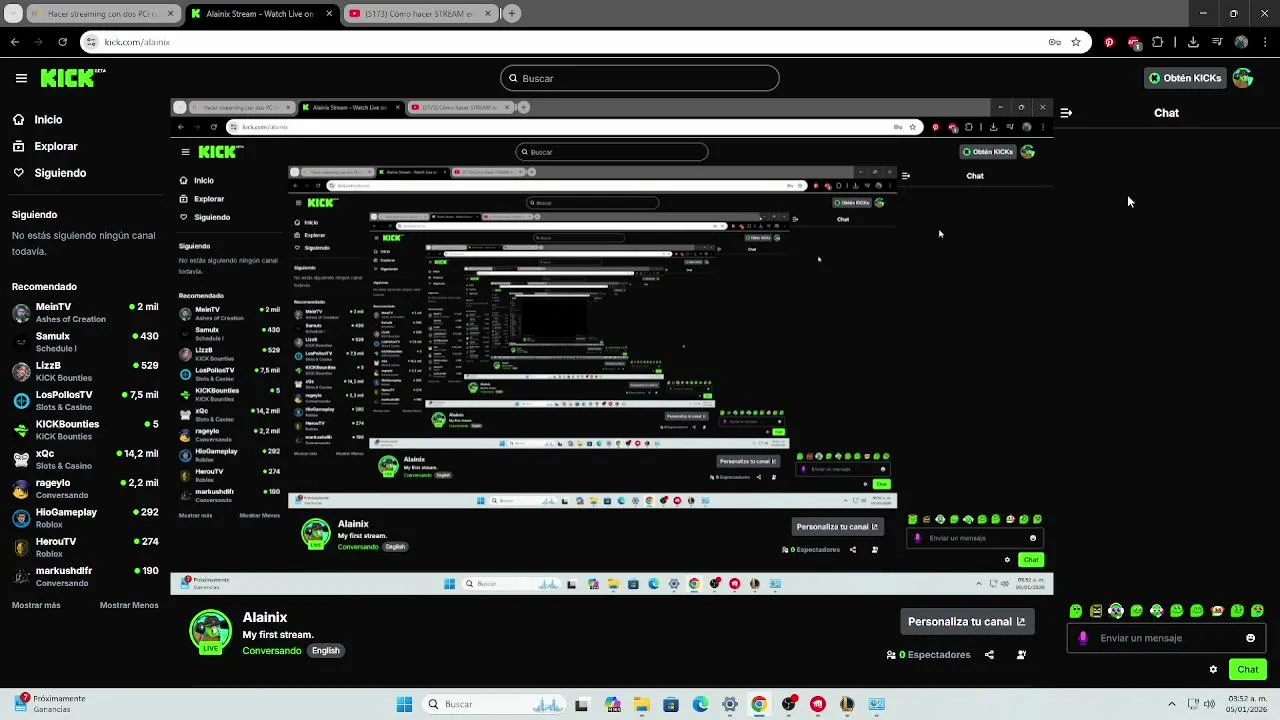Open the Chrome three-dot menu
The image size is (1280, 720).
[1264, 42]
